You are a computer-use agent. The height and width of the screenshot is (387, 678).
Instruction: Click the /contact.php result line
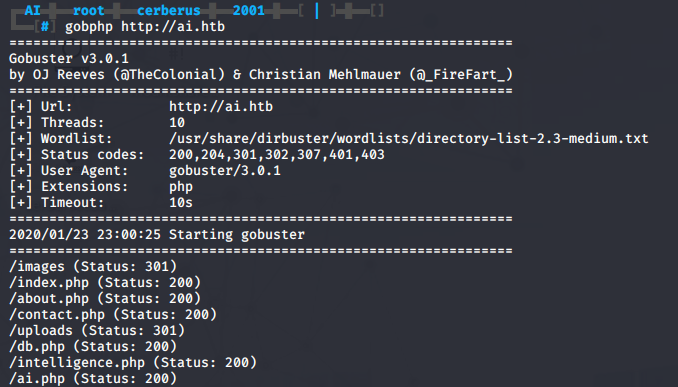[113, 314]
